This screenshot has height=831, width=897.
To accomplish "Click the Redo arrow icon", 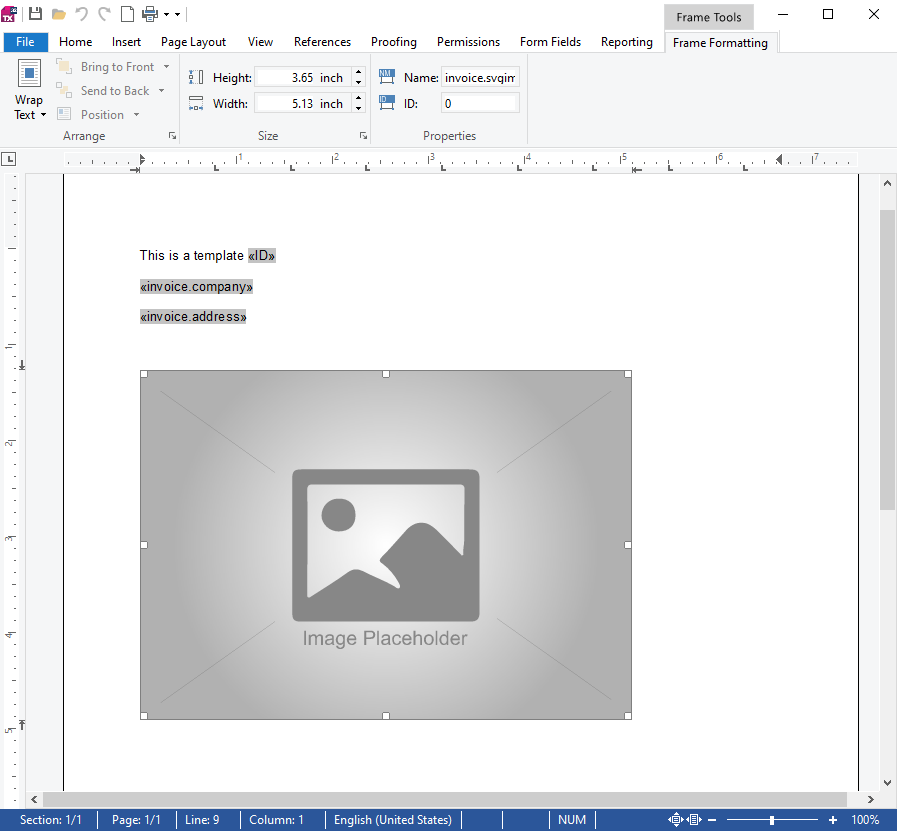I will (104, 14).
